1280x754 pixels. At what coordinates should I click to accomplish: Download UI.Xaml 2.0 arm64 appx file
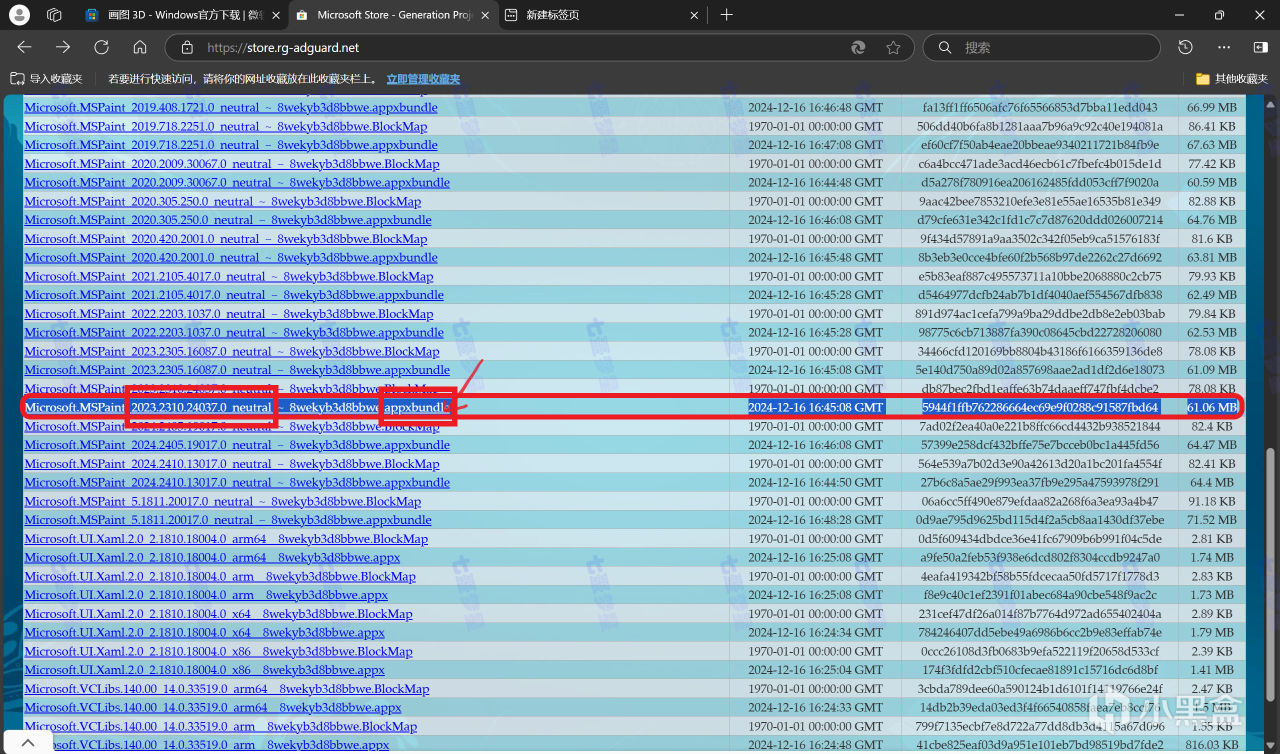click(x=212, y=558)
